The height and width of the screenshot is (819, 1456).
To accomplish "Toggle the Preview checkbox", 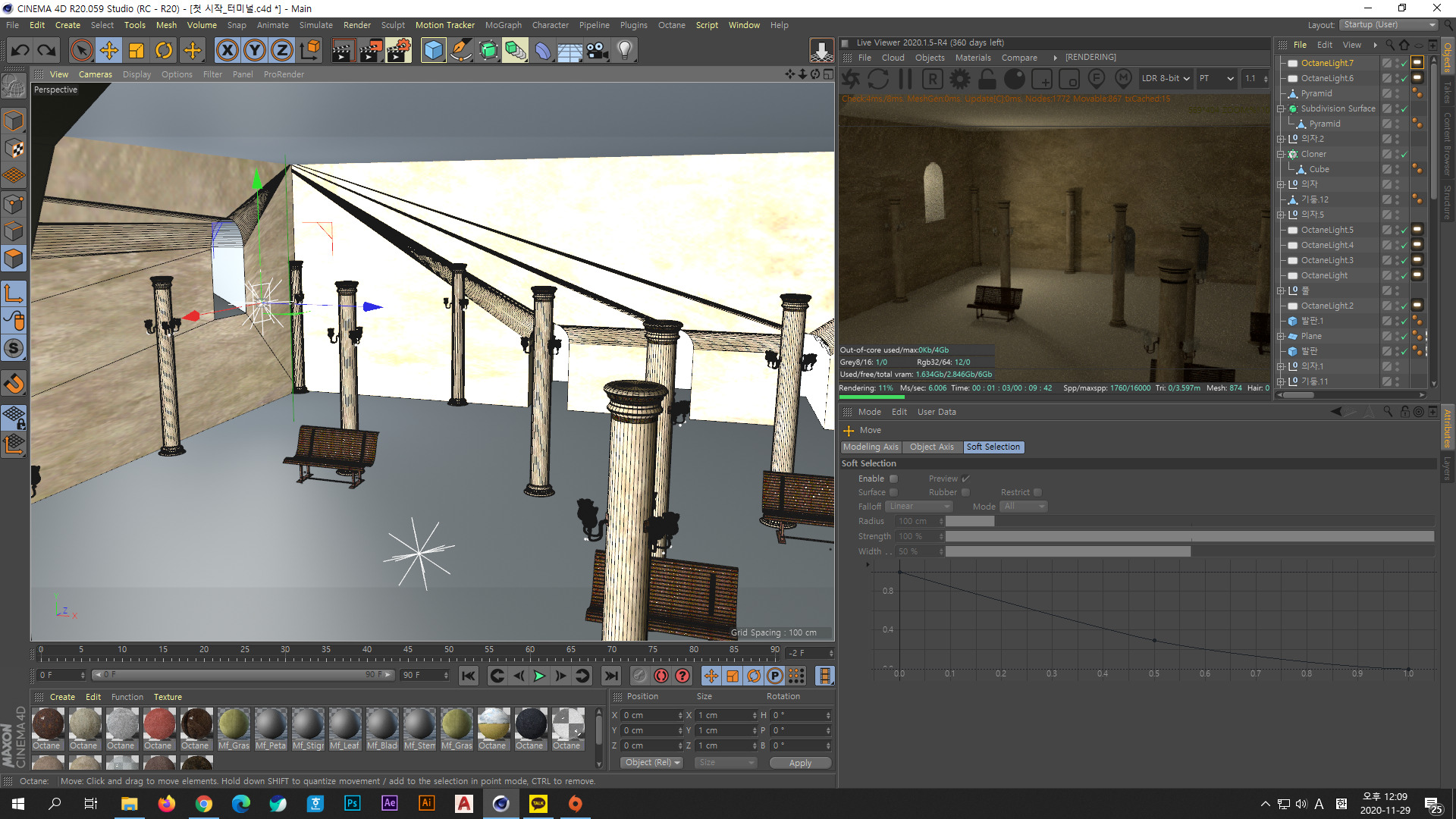I will pyautogui.click(x=965, y=479).
